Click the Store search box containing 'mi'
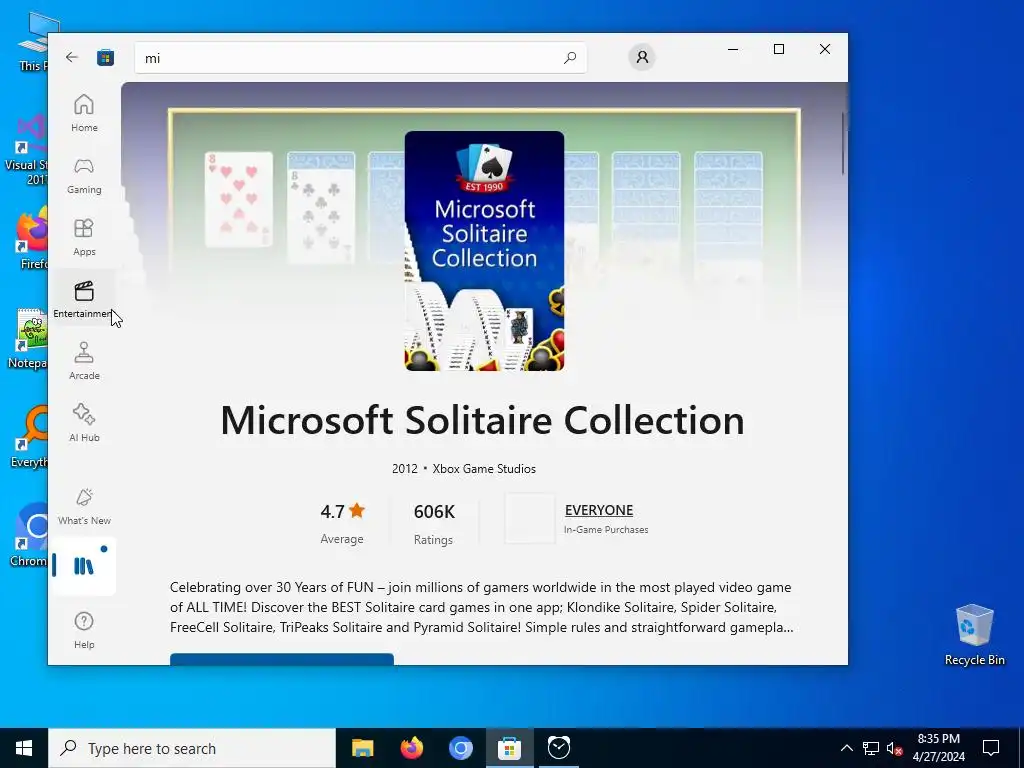The width and height of the screenshot is (1024, 768). (x=360, y=57)
